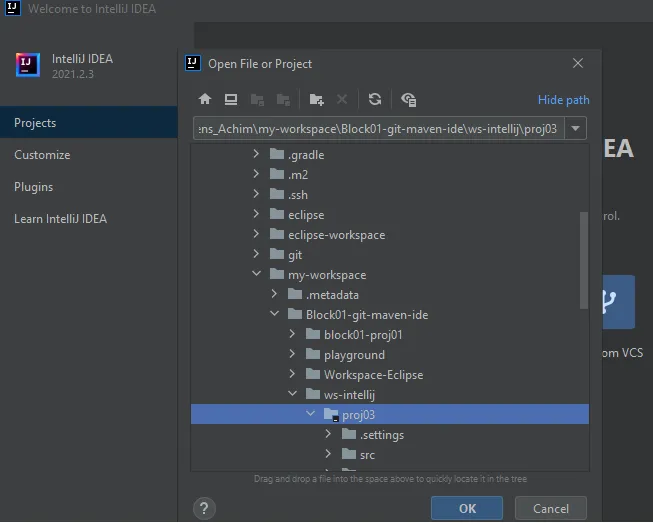Go to Home directory icon

pyautogui.click(x=205, y=100)
